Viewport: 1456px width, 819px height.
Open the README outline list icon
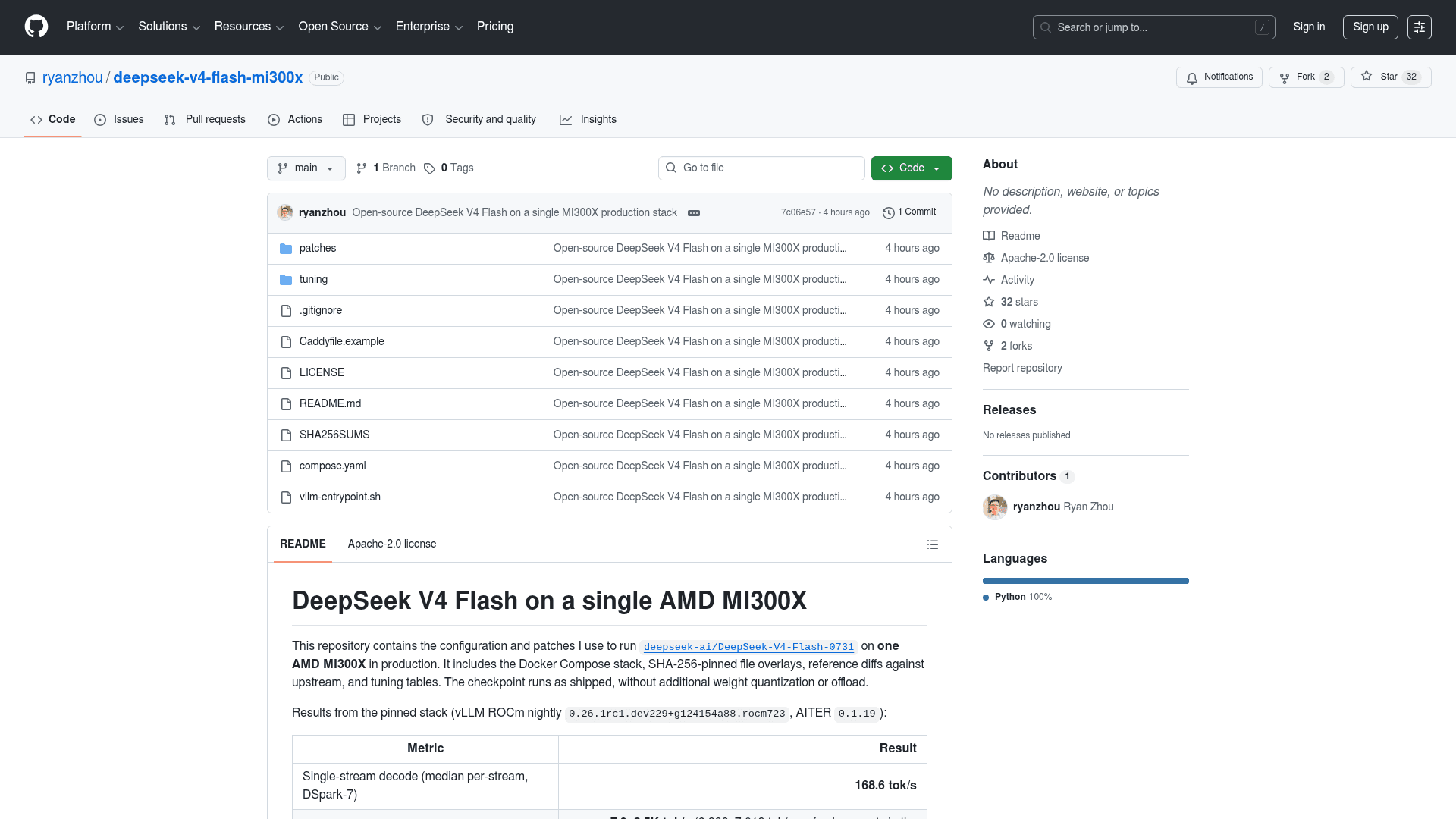933,544
